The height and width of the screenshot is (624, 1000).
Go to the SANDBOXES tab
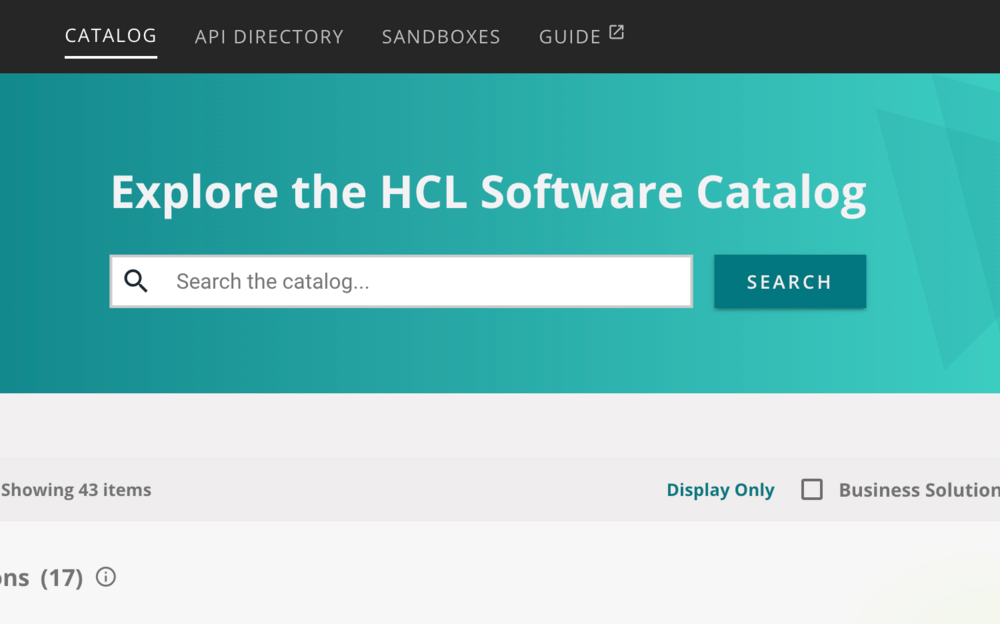[441, 37]
